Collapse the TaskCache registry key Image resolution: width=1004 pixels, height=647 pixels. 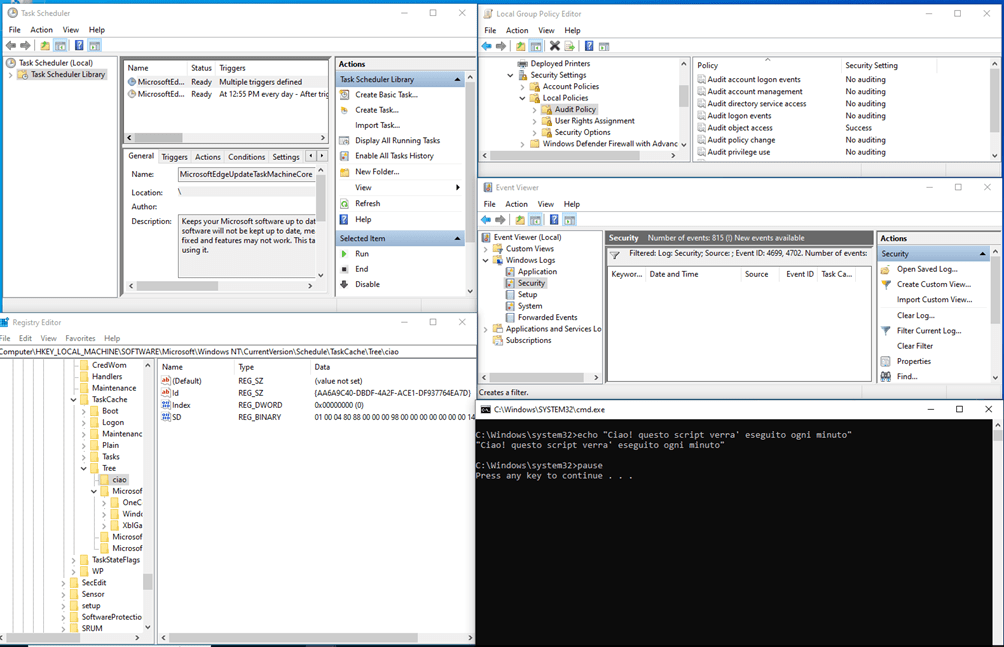tap(74, 399)
